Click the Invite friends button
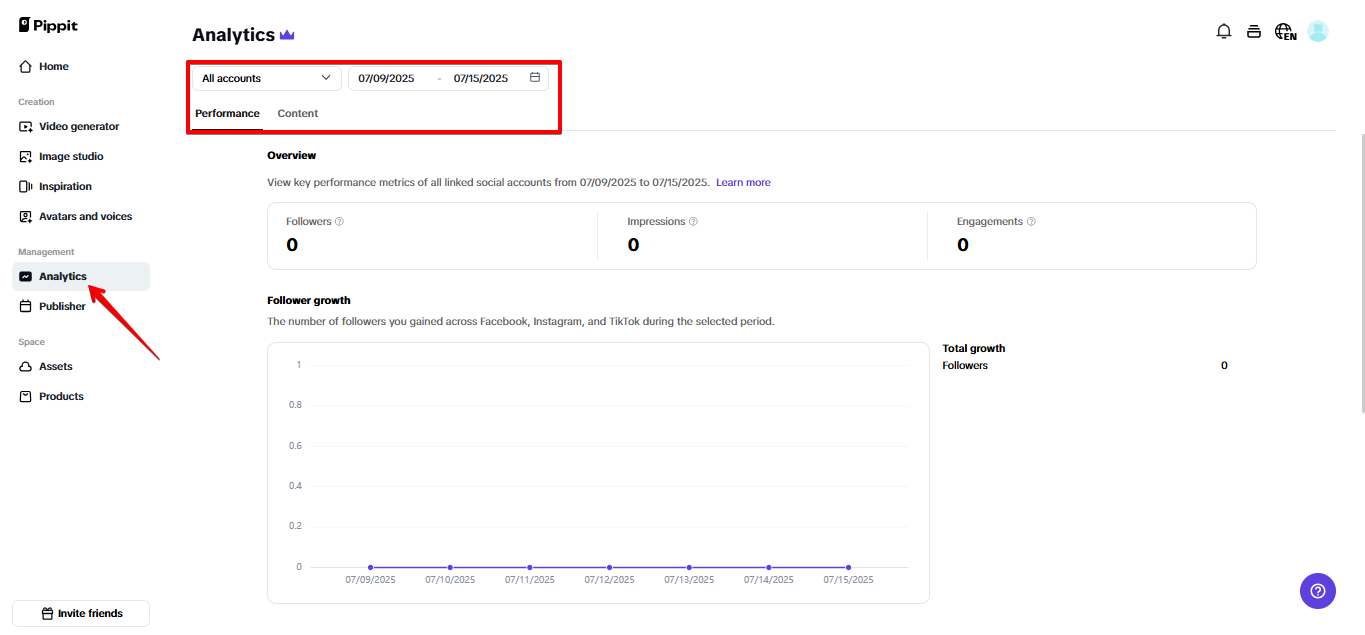Screen dimensions: 1365x635 point(80,613)
